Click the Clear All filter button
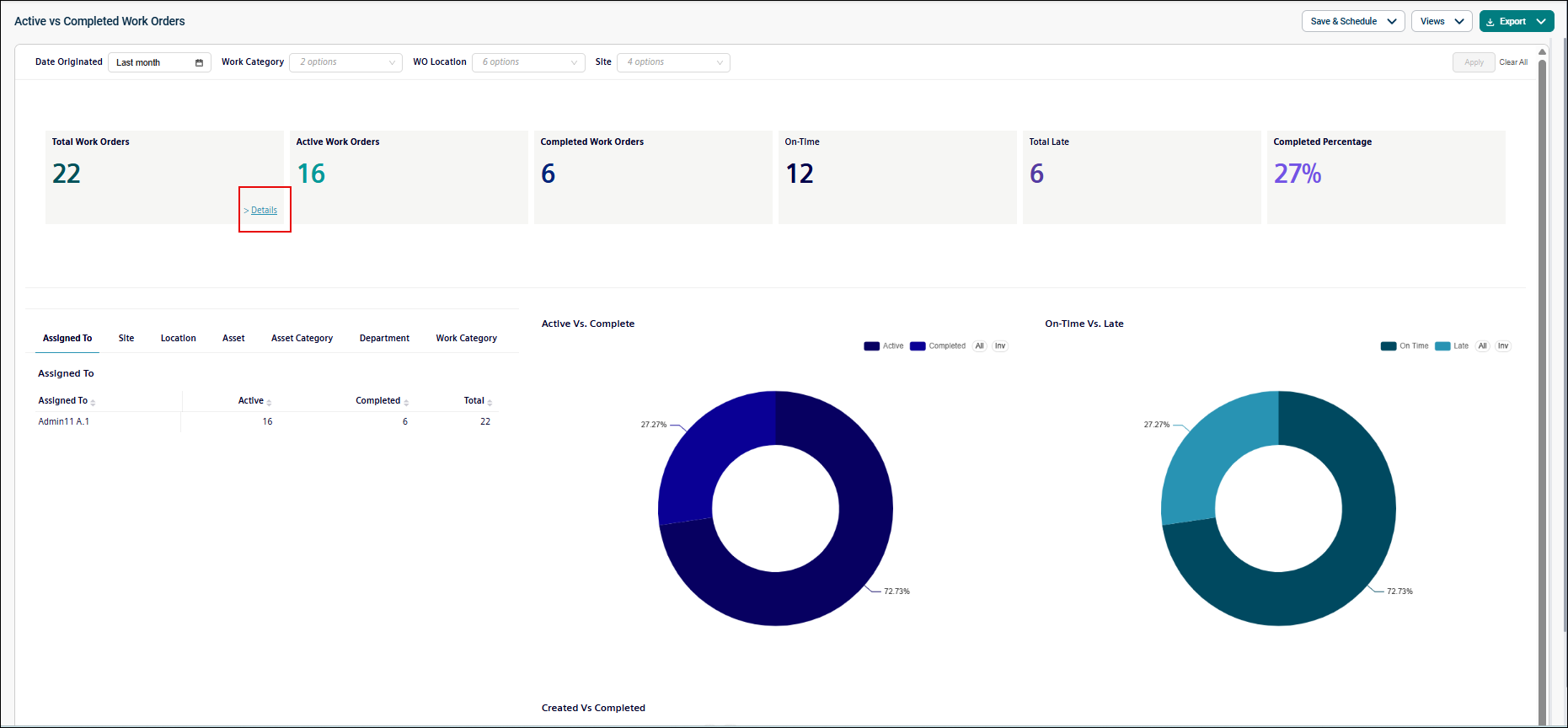 pyautogui.click(x=1513, y=62)
